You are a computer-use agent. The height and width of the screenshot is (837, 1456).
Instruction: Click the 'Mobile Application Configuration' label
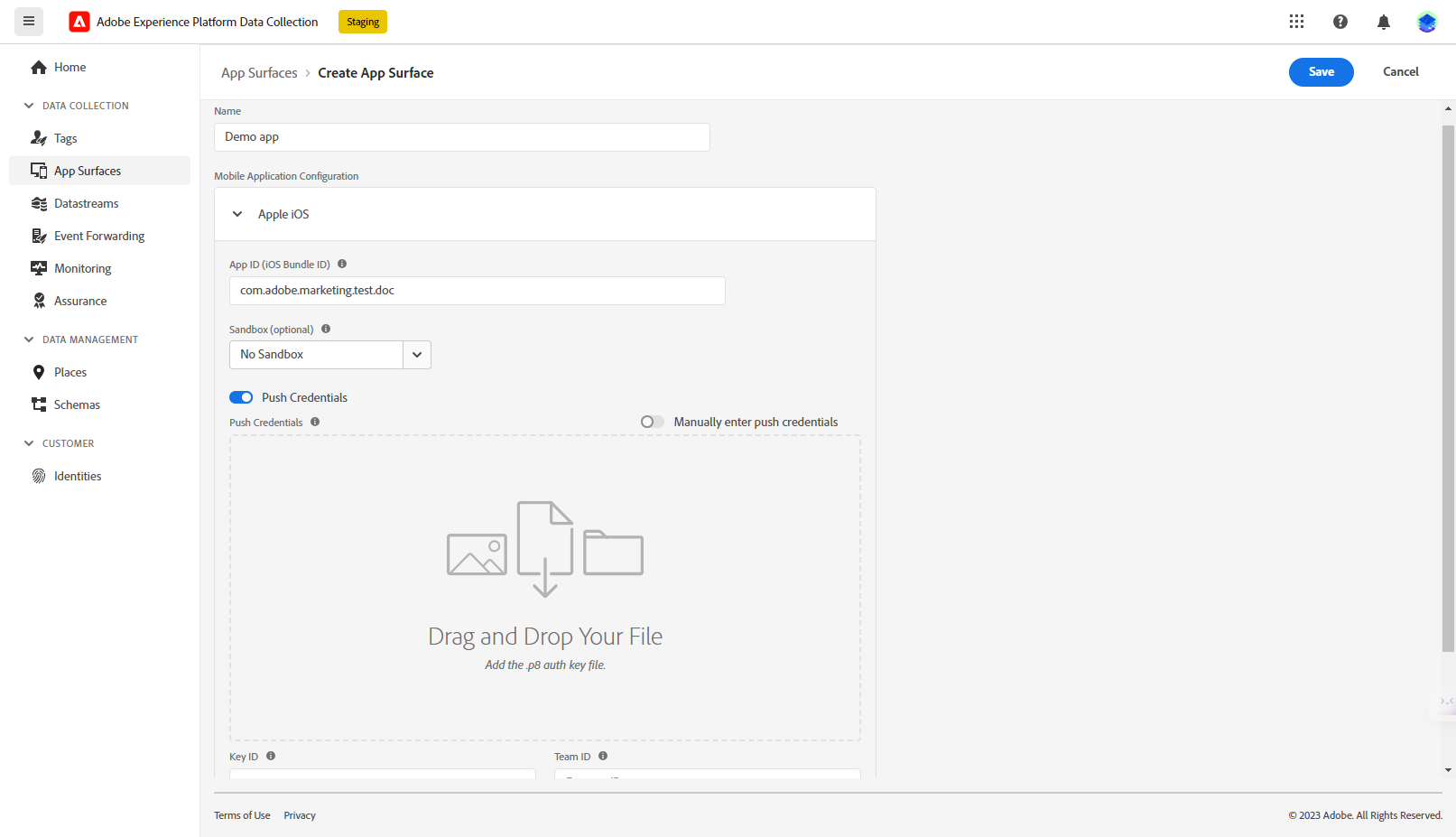coord(286,176)
